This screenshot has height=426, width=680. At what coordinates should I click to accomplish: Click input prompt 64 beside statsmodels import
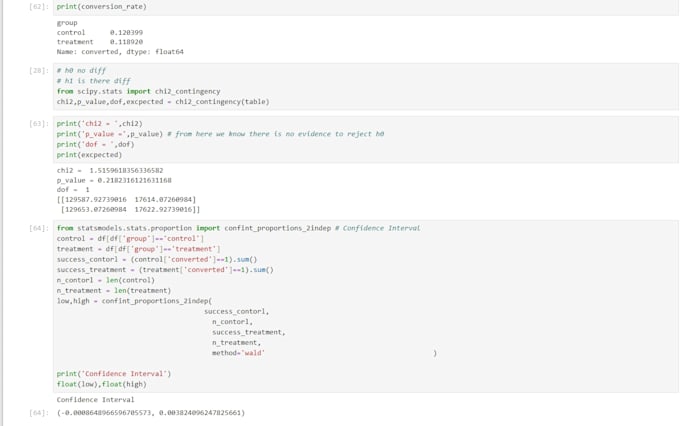click(39, 228)
